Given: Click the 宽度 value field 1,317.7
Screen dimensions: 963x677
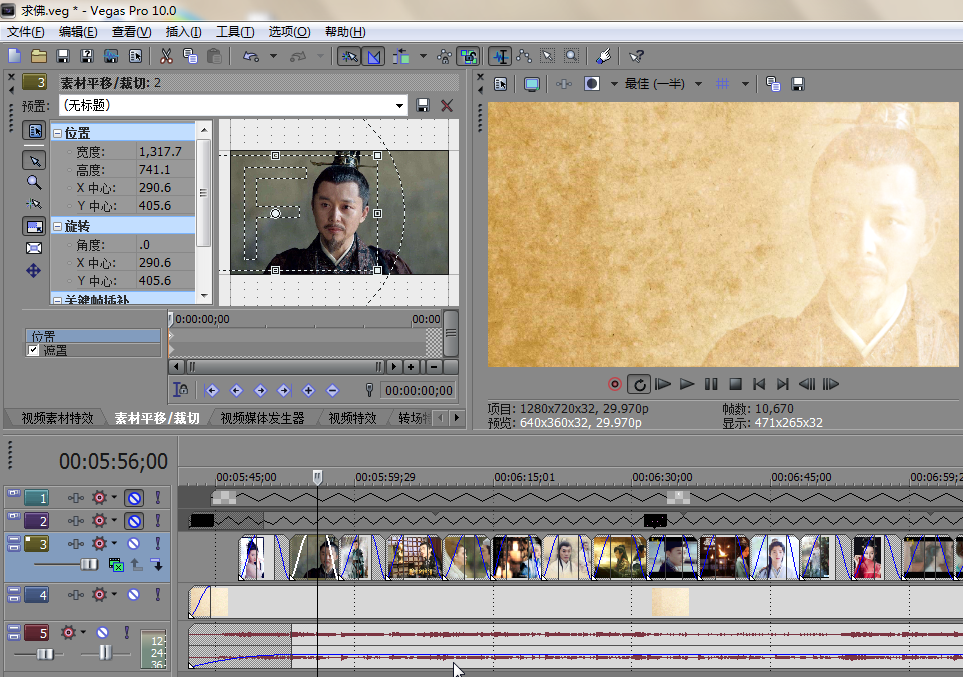Looking at the screenshot, I should (165, 151).
